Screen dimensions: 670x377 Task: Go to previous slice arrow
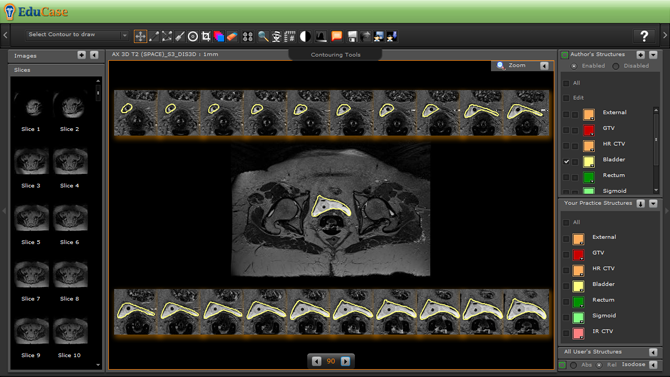[316, 362]
